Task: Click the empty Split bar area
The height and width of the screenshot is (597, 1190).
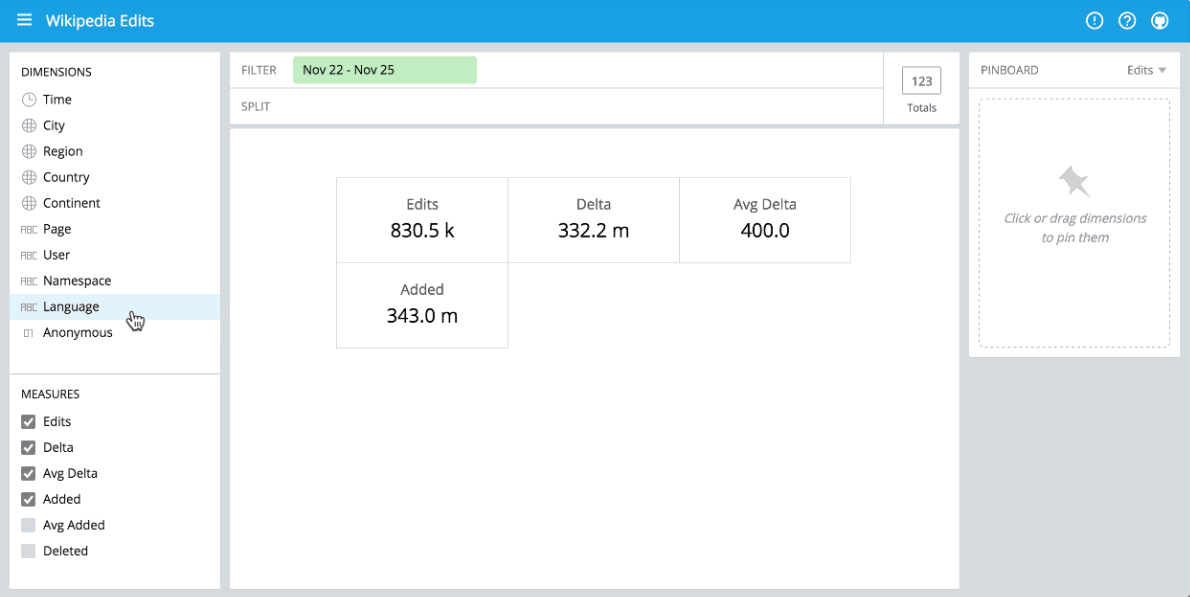Action: (556, 106)
